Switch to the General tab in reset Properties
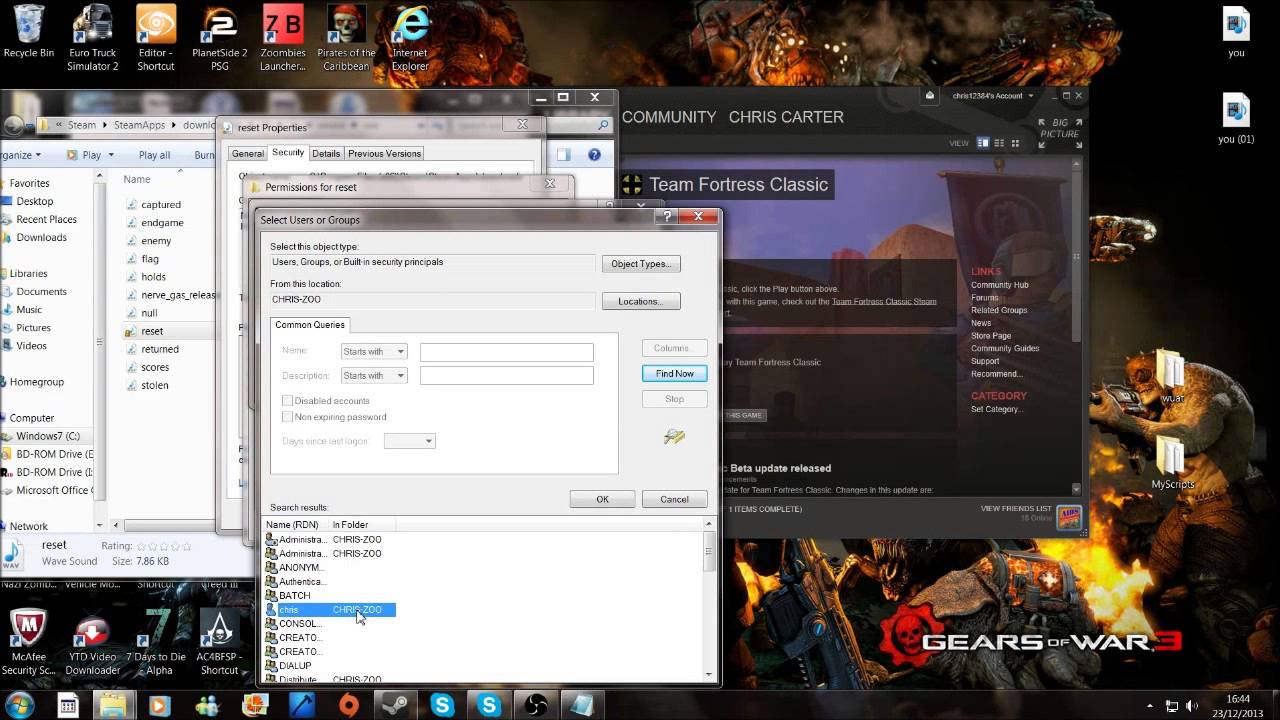 [x=248, y=154]
